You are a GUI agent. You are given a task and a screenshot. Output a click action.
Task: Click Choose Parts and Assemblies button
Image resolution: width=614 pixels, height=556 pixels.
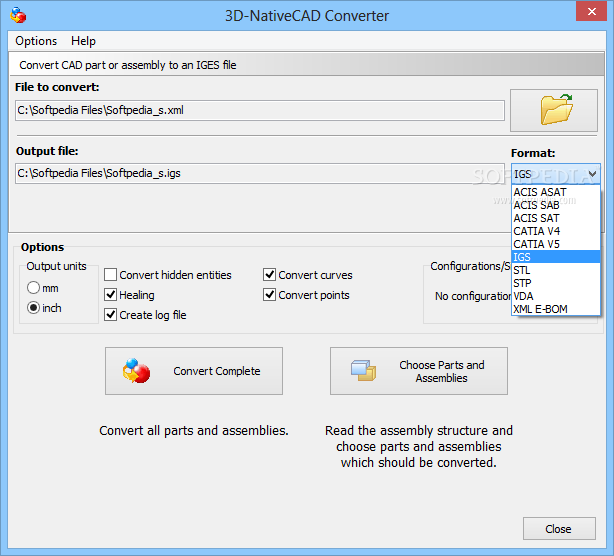click(x=419, y=371)
